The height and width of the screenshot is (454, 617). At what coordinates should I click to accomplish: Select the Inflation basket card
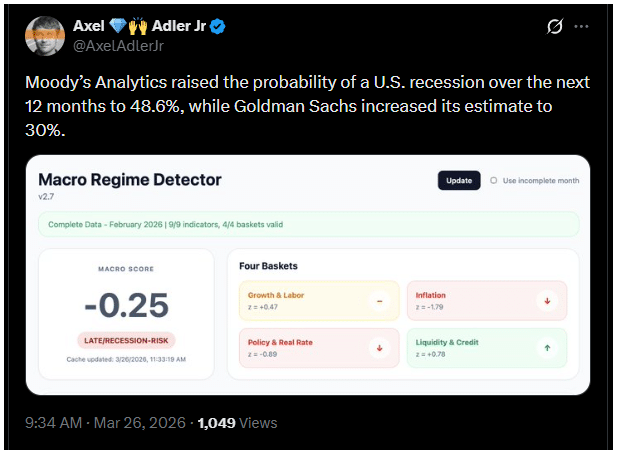[x=485, y=301]
